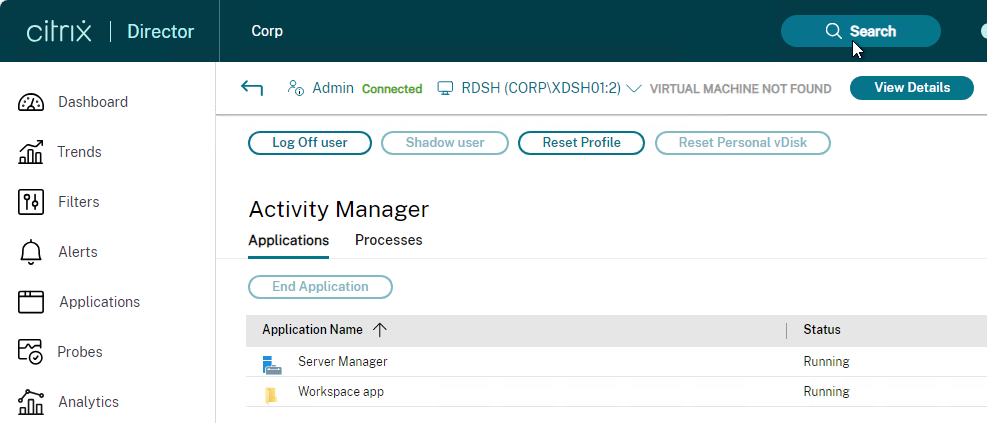This screenshot has height=423, width=987.
Task: Click the Activity Manager heading
Action: pos(339,209)
